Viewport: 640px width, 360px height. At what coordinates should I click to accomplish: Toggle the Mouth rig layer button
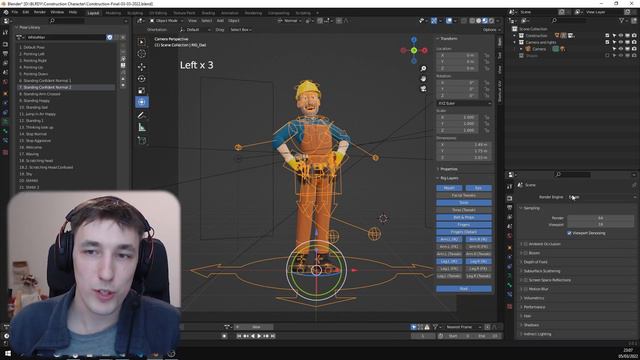coord(449,188)
